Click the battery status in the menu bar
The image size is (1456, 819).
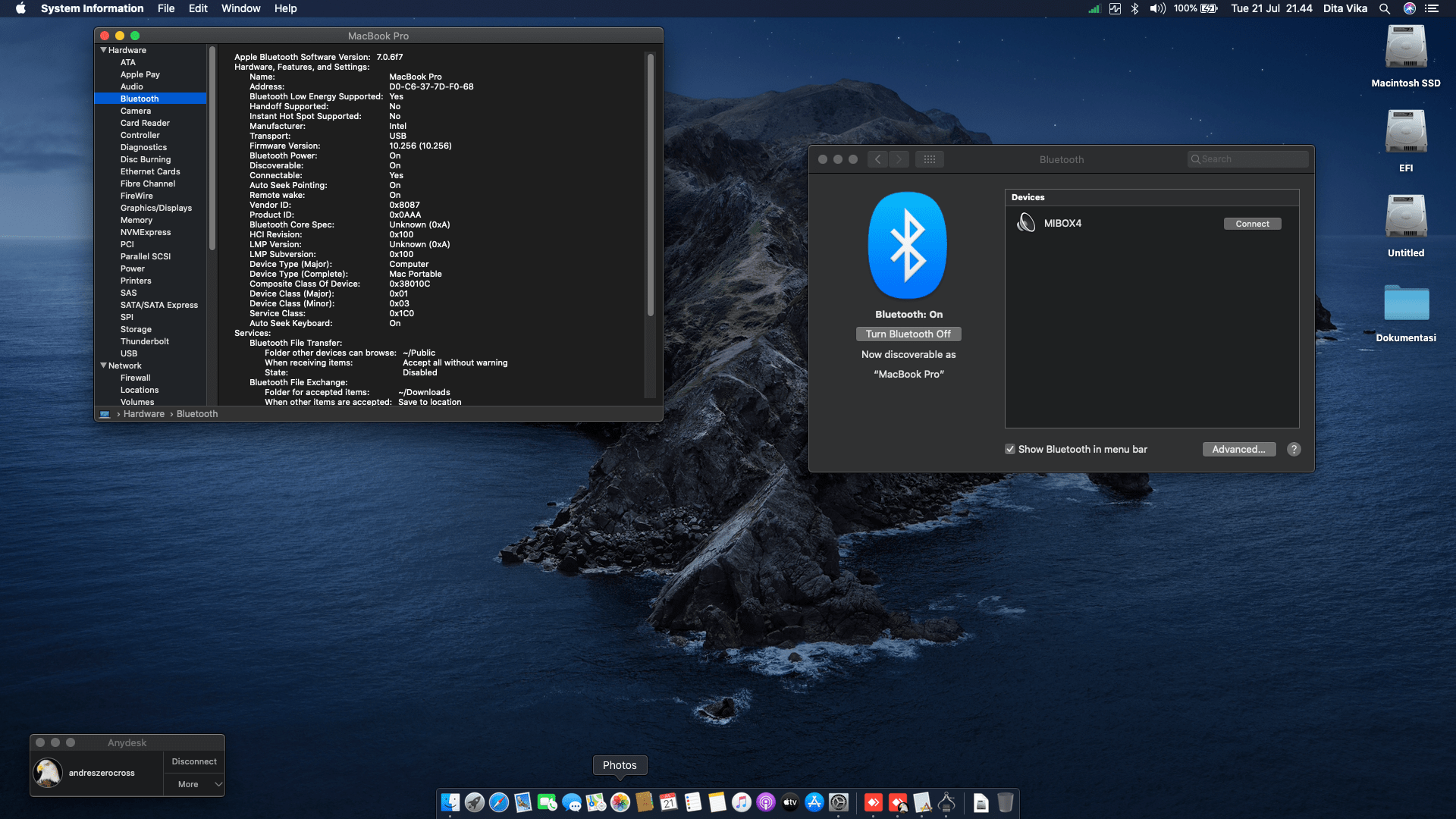click(1196, 8)
